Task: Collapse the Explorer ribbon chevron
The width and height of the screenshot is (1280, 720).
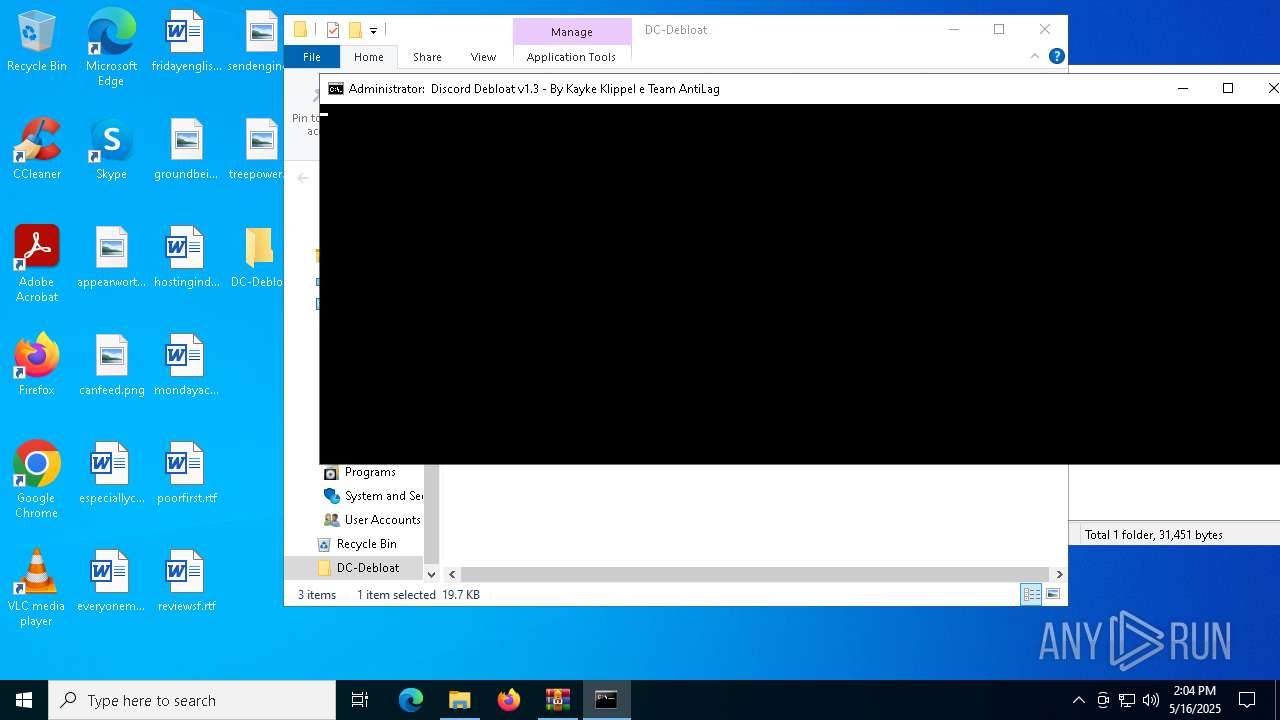Action: tap(1034, 56)
